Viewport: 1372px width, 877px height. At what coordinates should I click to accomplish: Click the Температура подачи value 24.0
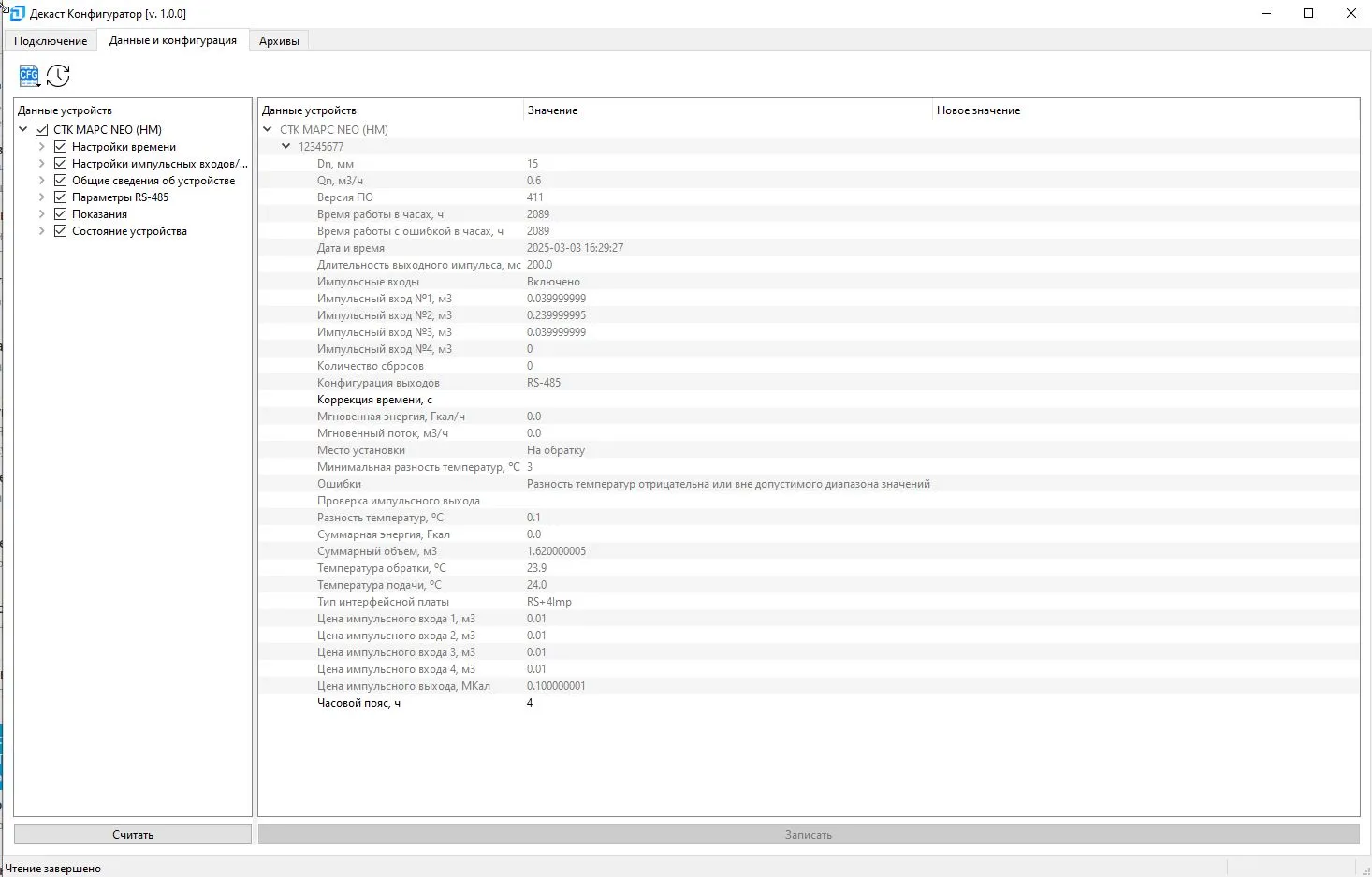tap(536, 585)
